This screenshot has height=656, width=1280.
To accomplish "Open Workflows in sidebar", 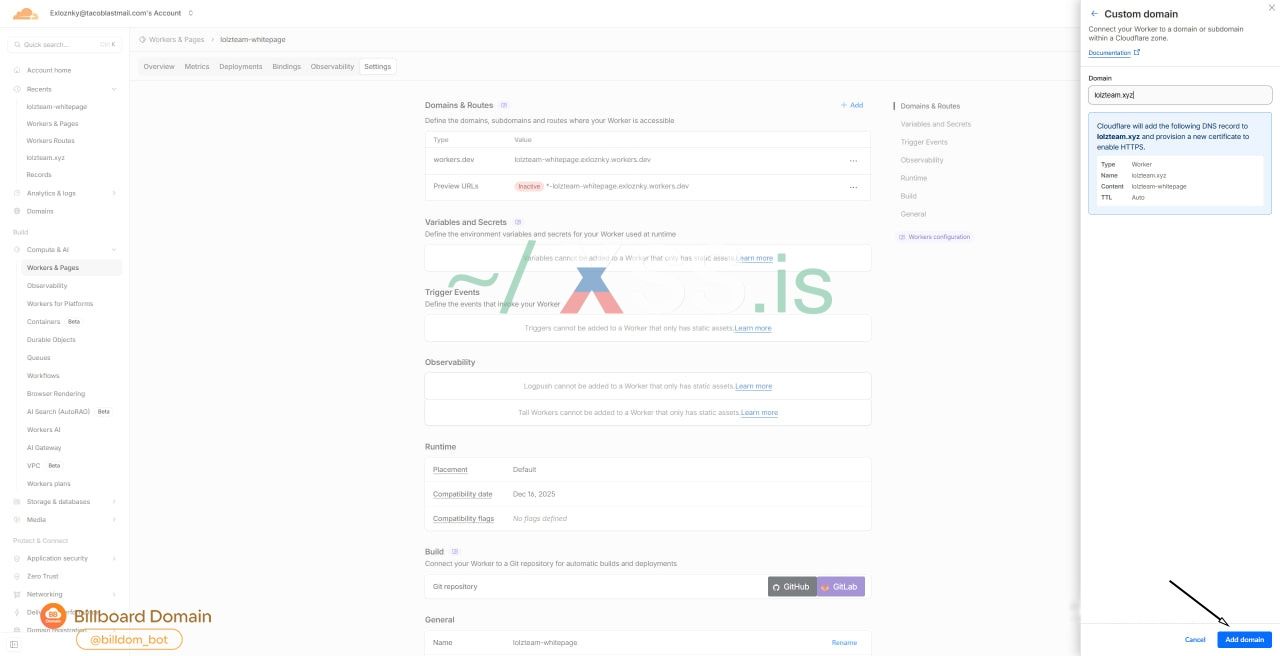I will tap(43, 376).
